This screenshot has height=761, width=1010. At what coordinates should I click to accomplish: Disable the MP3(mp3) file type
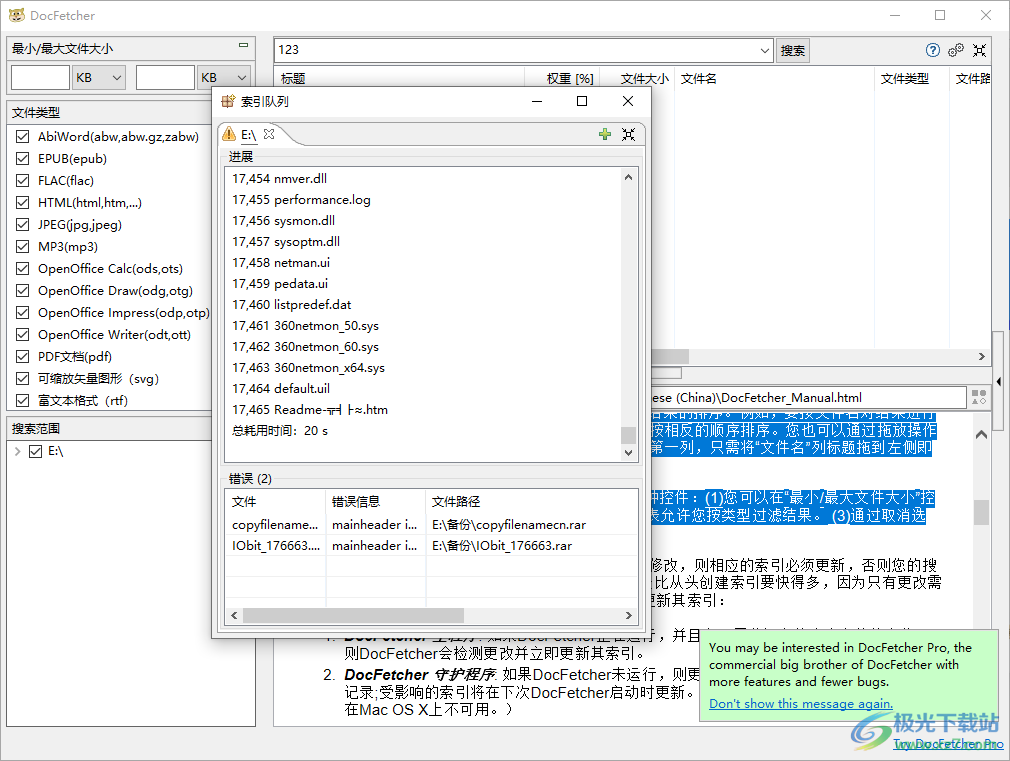pyautogui.click(x=23, y=246)
